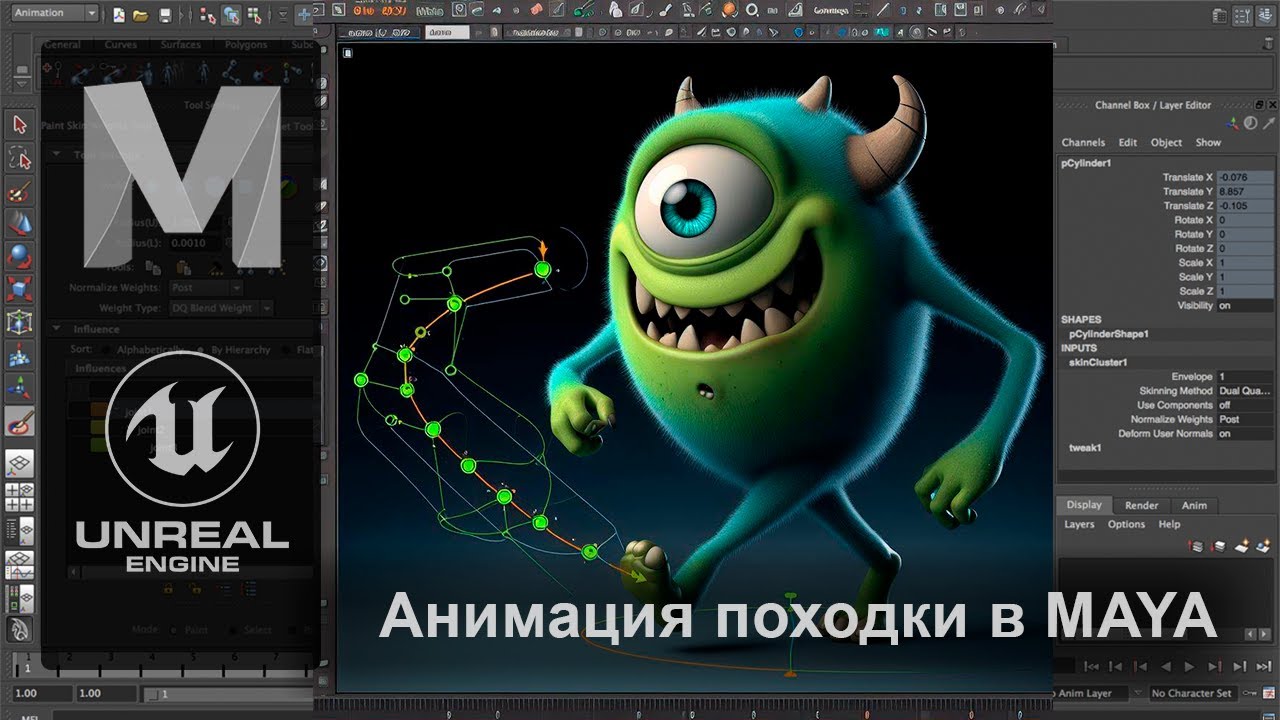The image size is (1280, 720).
Task: Switch to the Curves shelf tab
Action: click(121, 45)
